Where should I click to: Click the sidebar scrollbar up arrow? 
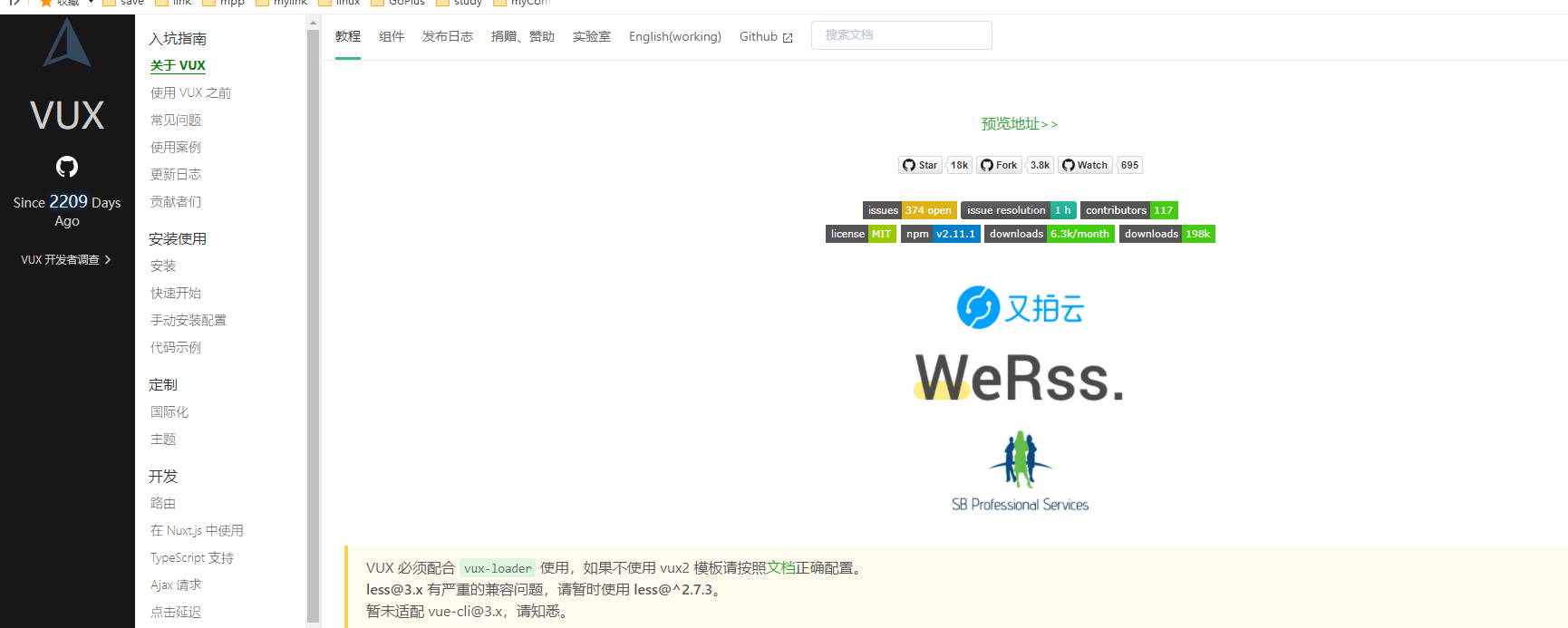point(313,22)
